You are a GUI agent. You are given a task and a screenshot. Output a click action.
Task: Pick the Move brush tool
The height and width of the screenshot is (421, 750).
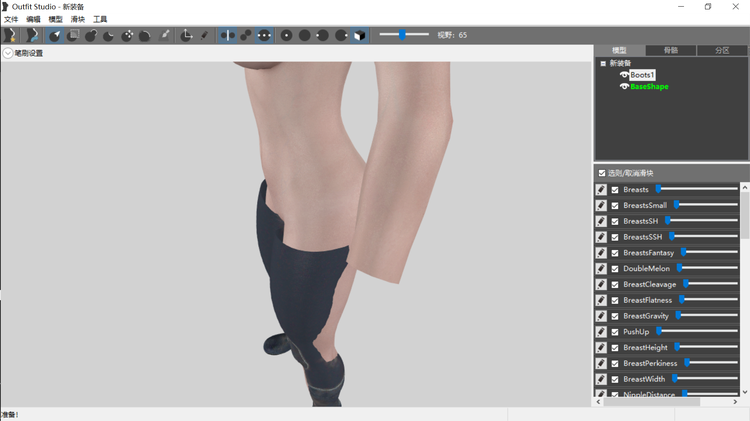point(127,35)
